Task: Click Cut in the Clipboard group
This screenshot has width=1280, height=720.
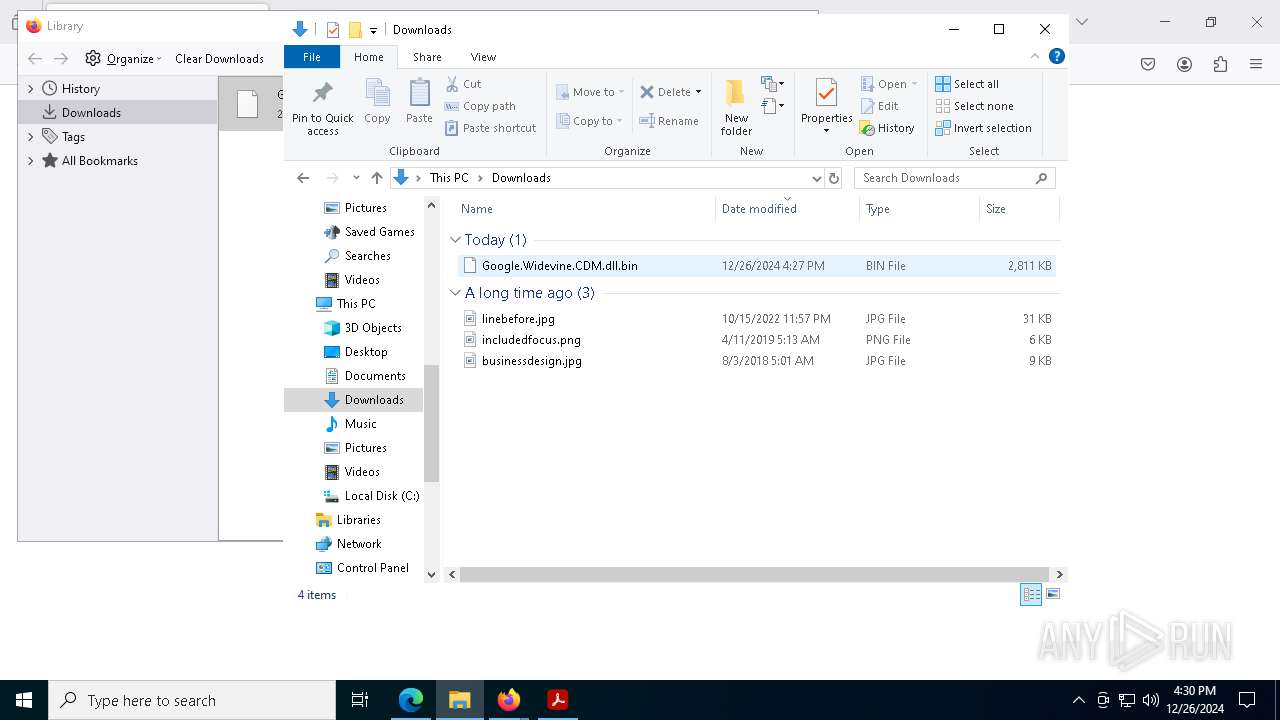Action: [x=463, y=84]
